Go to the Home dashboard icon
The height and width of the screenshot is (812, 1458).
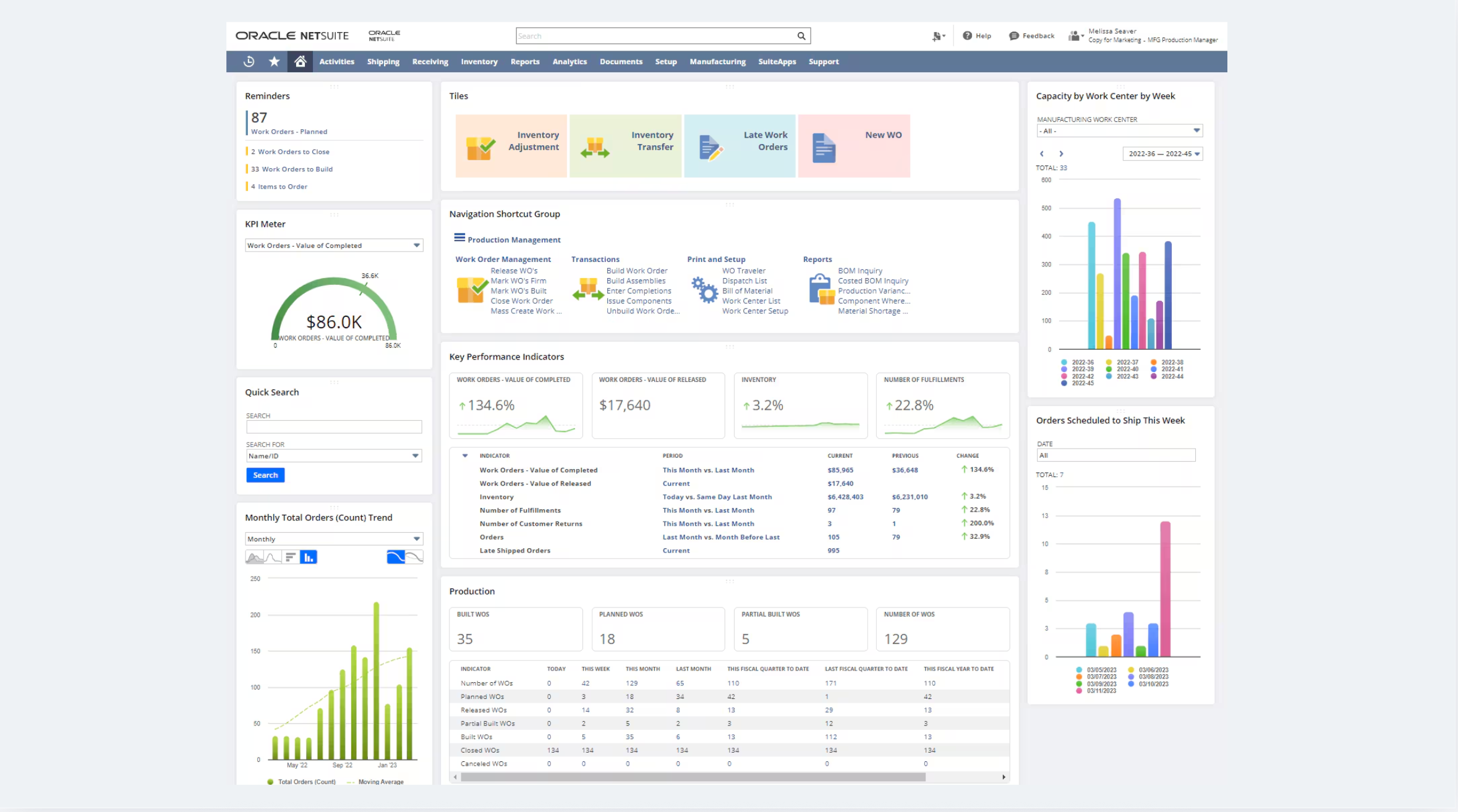pyautogui.click(x=300, y=61)
